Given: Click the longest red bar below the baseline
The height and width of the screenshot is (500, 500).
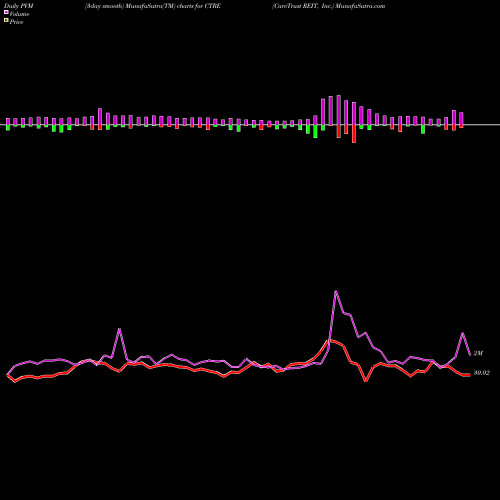Looking at the screenshot, I should coord(354,134).
